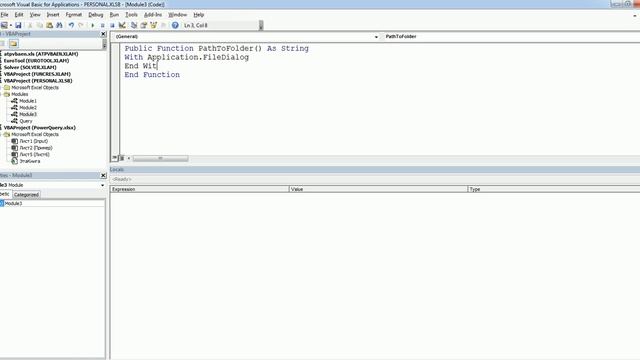This screenshot has width=640, height=360.
Task: Open the dropdown arrow beside the Excel icon
Action: tap(11, 25)
